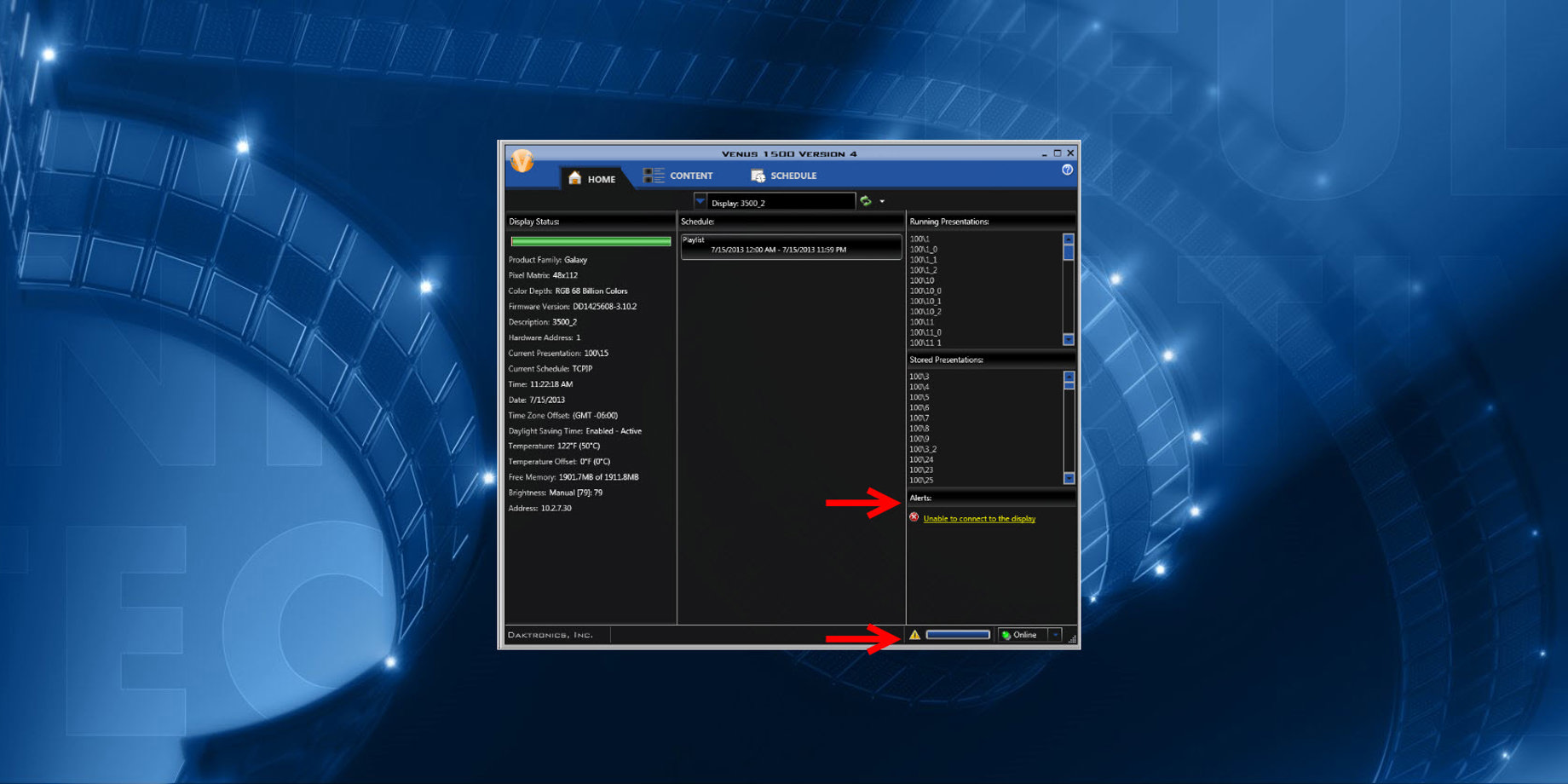Select the Home tab

click(x=591, y=178)
